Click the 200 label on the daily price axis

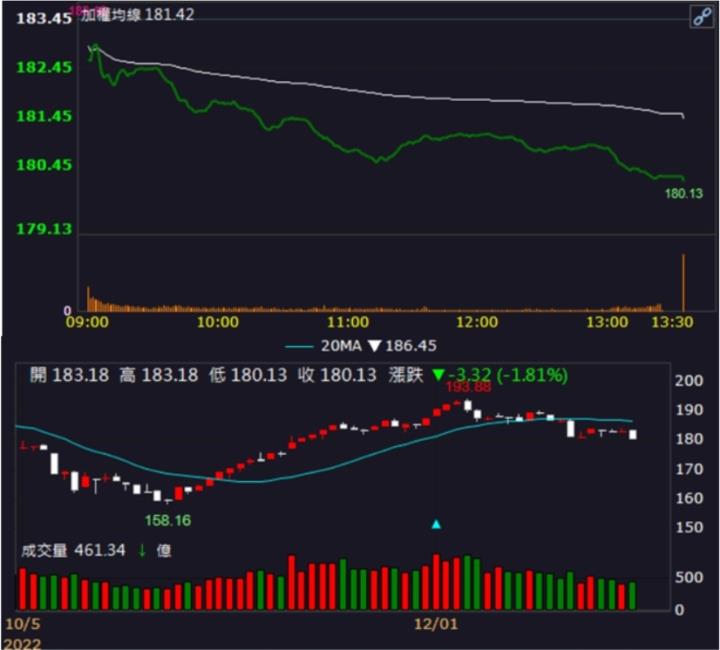coord(689,381)
